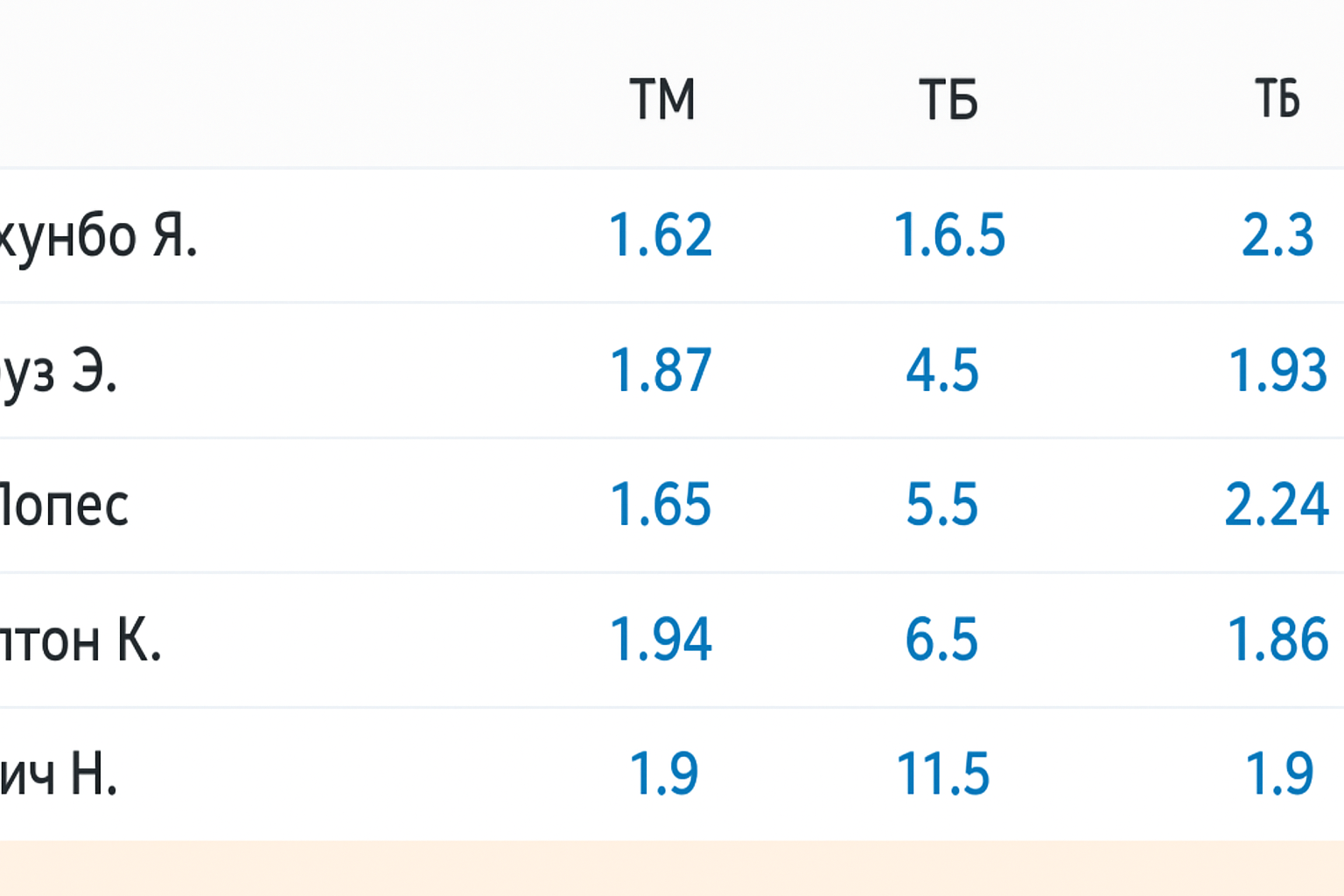
Task: Choose the 1.93 odds value
Action: 1277,370
